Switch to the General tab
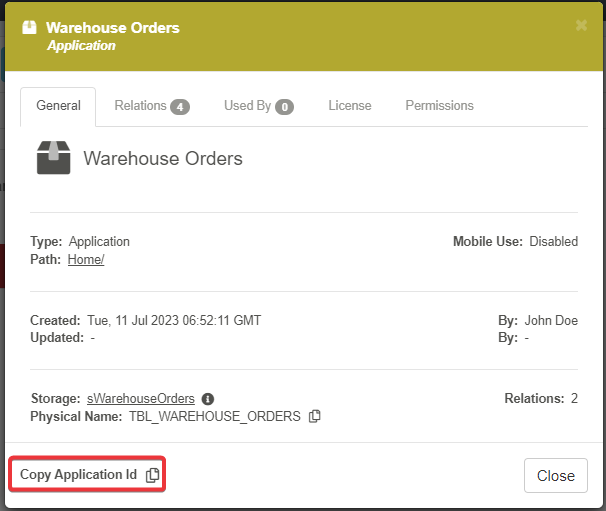Viewport: 606px width, 511px height. click(58, 106)
